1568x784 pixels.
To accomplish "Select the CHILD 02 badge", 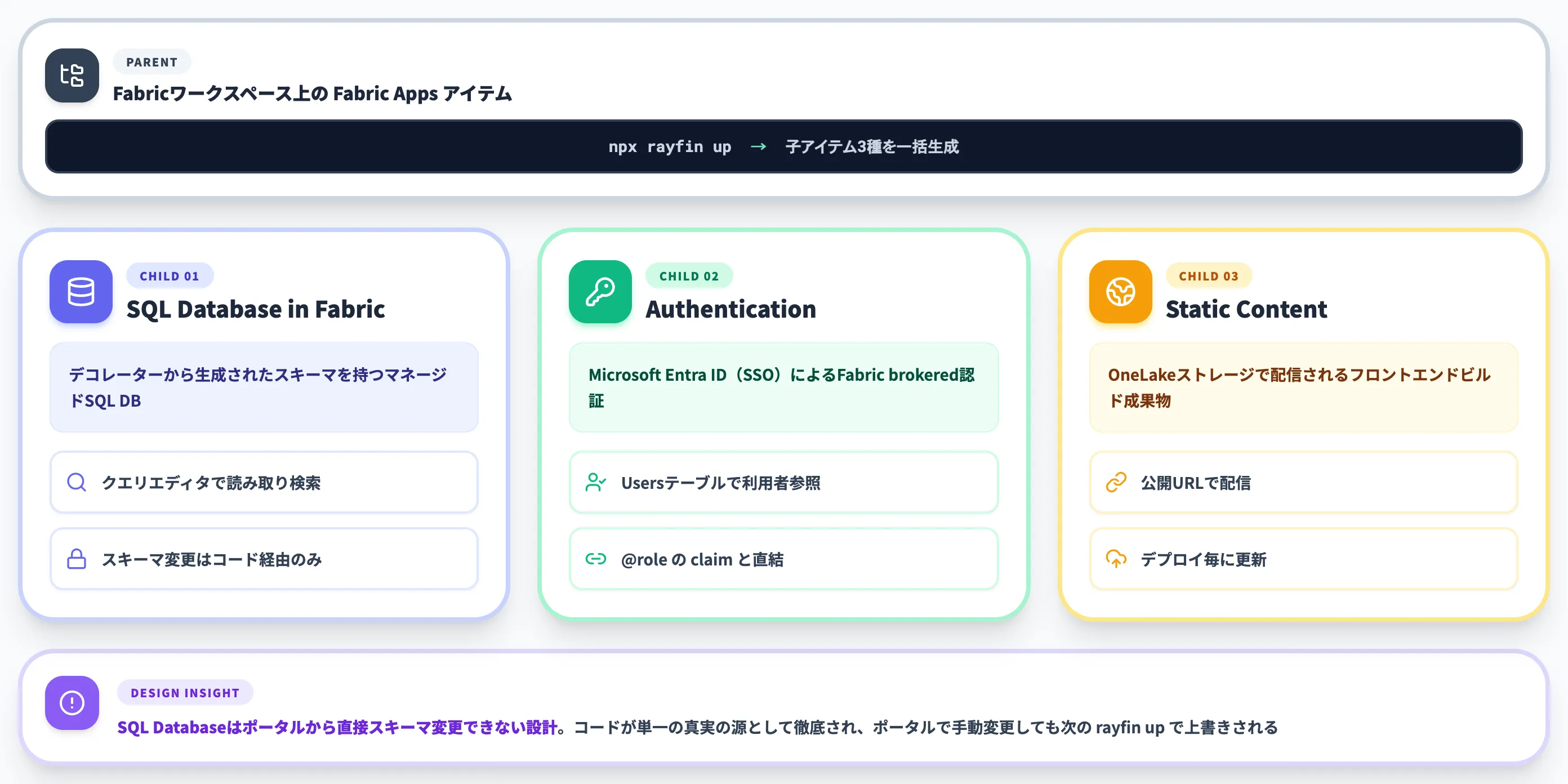I will 689,276.
